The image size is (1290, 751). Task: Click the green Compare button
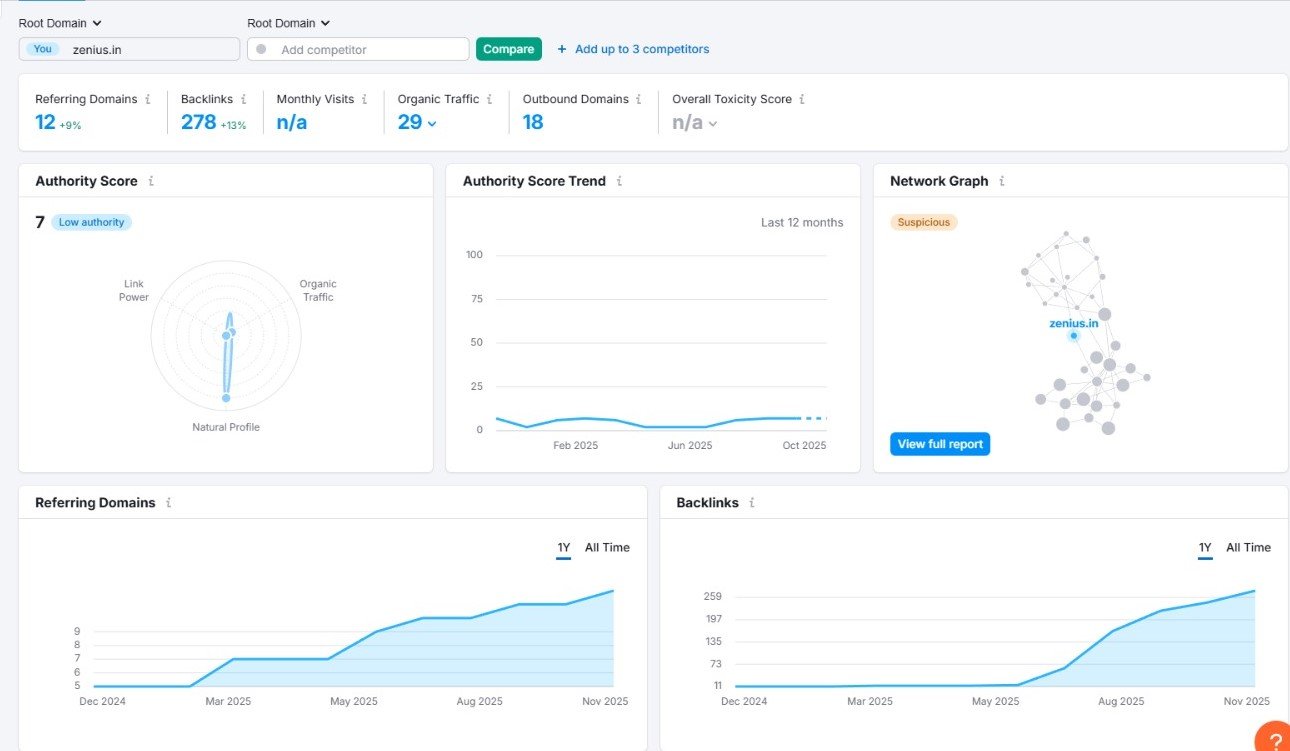click(508, 49)
